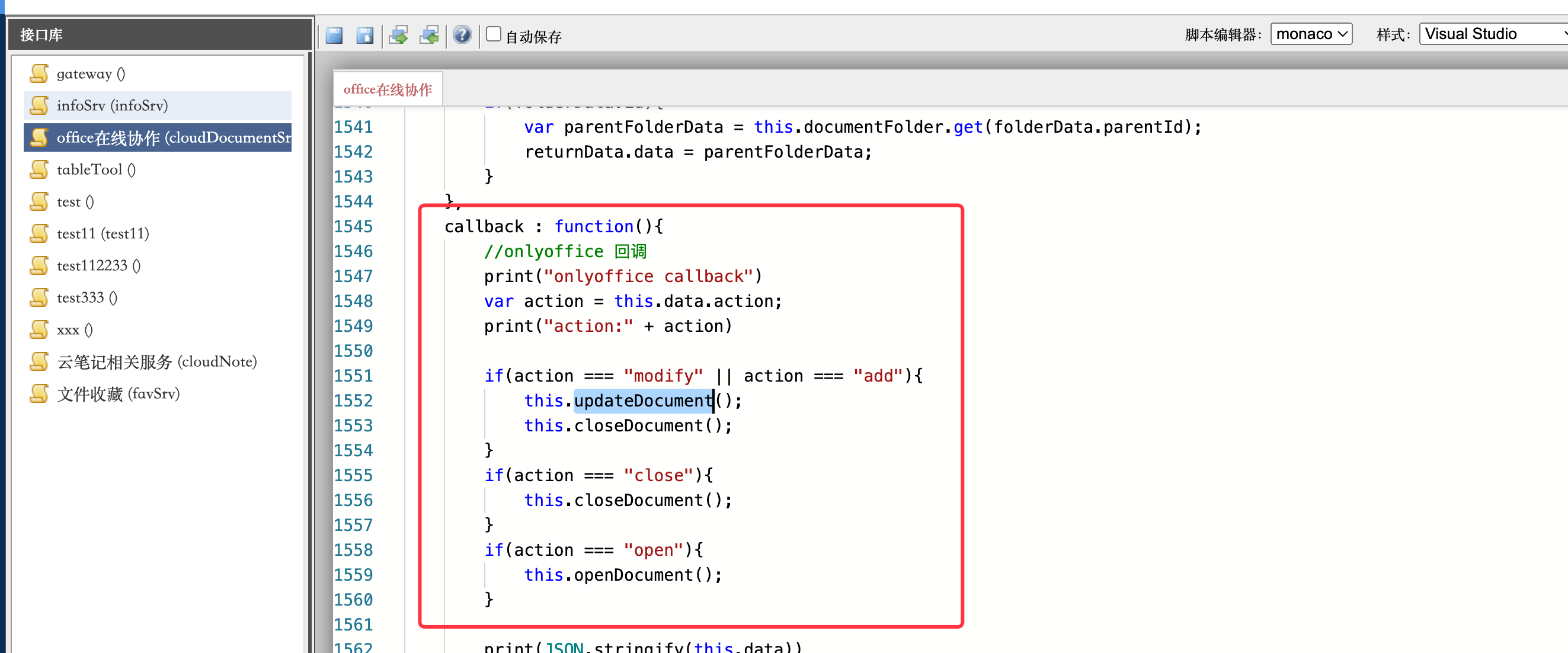The image size is (1568, 653).
Task: Open help with the question mark icon
Action: coord(462,35)
